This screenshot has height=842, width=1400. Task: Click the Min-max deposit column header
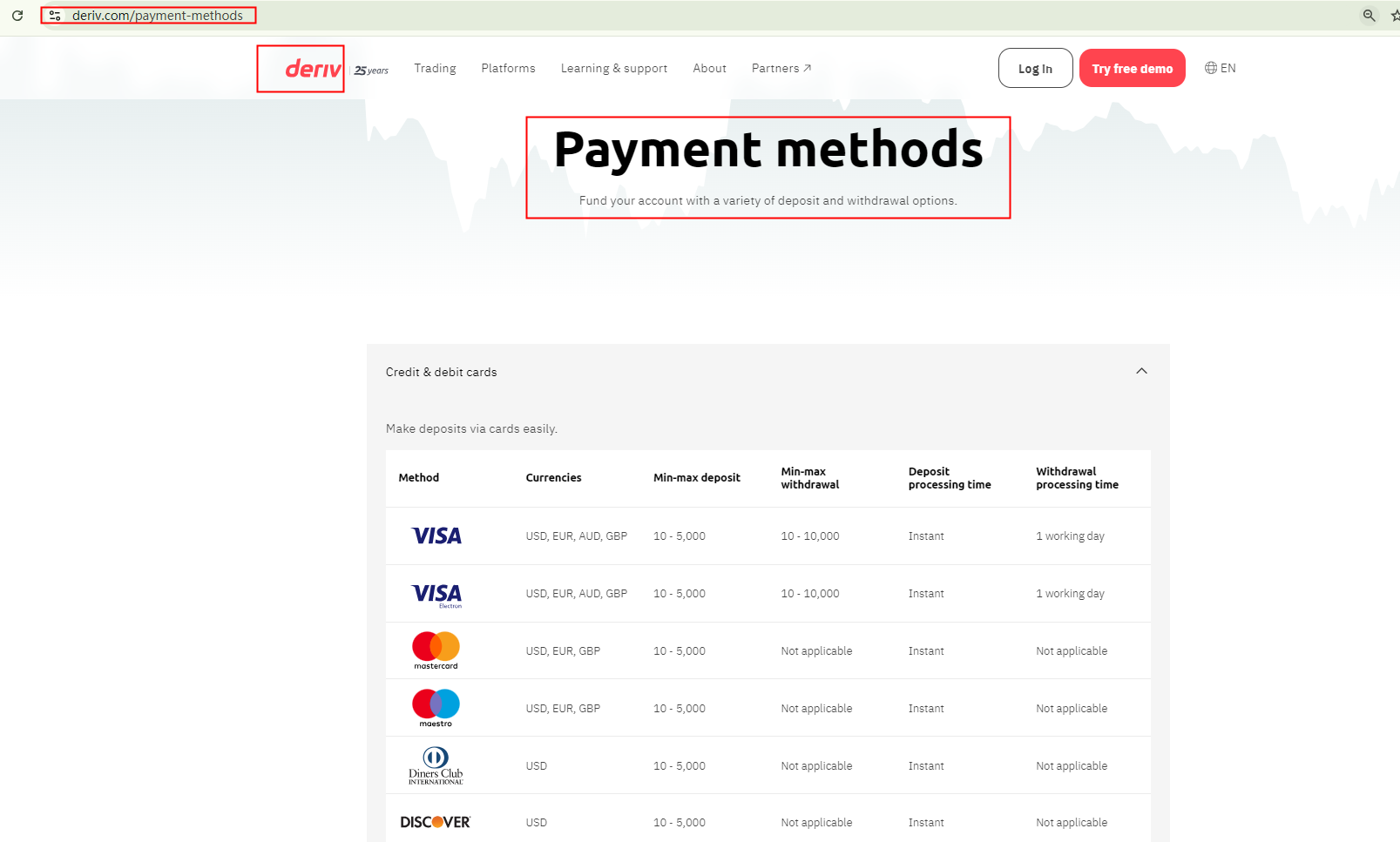pos(697,477)
